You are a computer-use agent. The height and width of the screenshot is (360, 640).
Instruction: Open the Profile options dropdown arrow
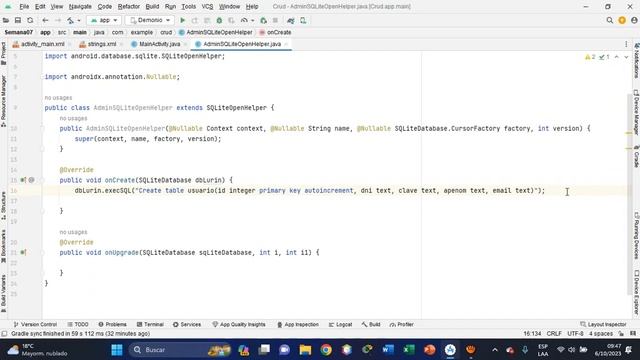pyautogui.click(x=253, y=20)
